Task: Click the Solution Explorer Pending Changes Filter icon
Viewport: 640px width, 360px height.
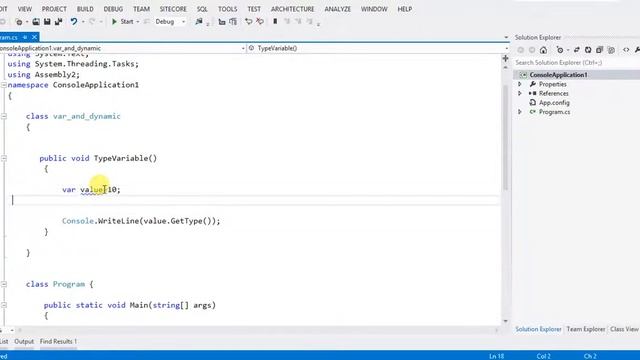Action: [x=560, y=50]
